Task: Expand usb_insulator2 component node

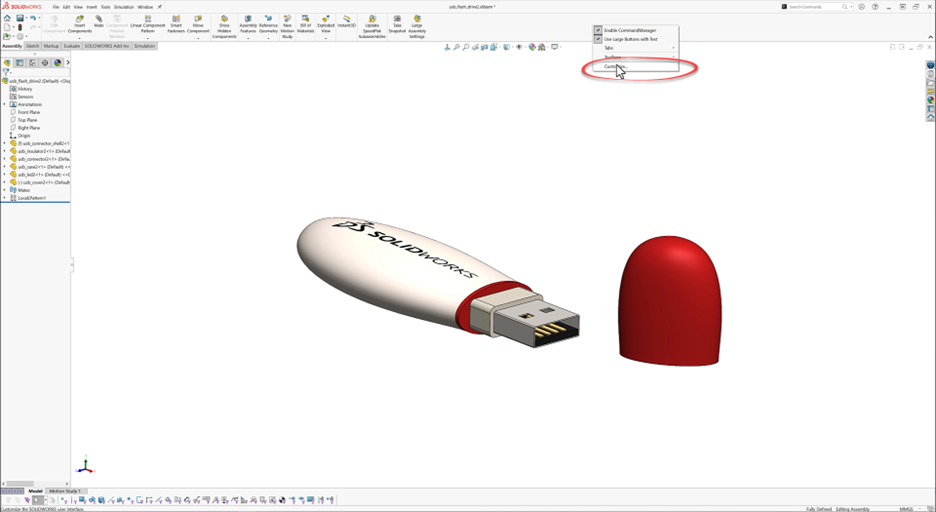Action: 5,151
